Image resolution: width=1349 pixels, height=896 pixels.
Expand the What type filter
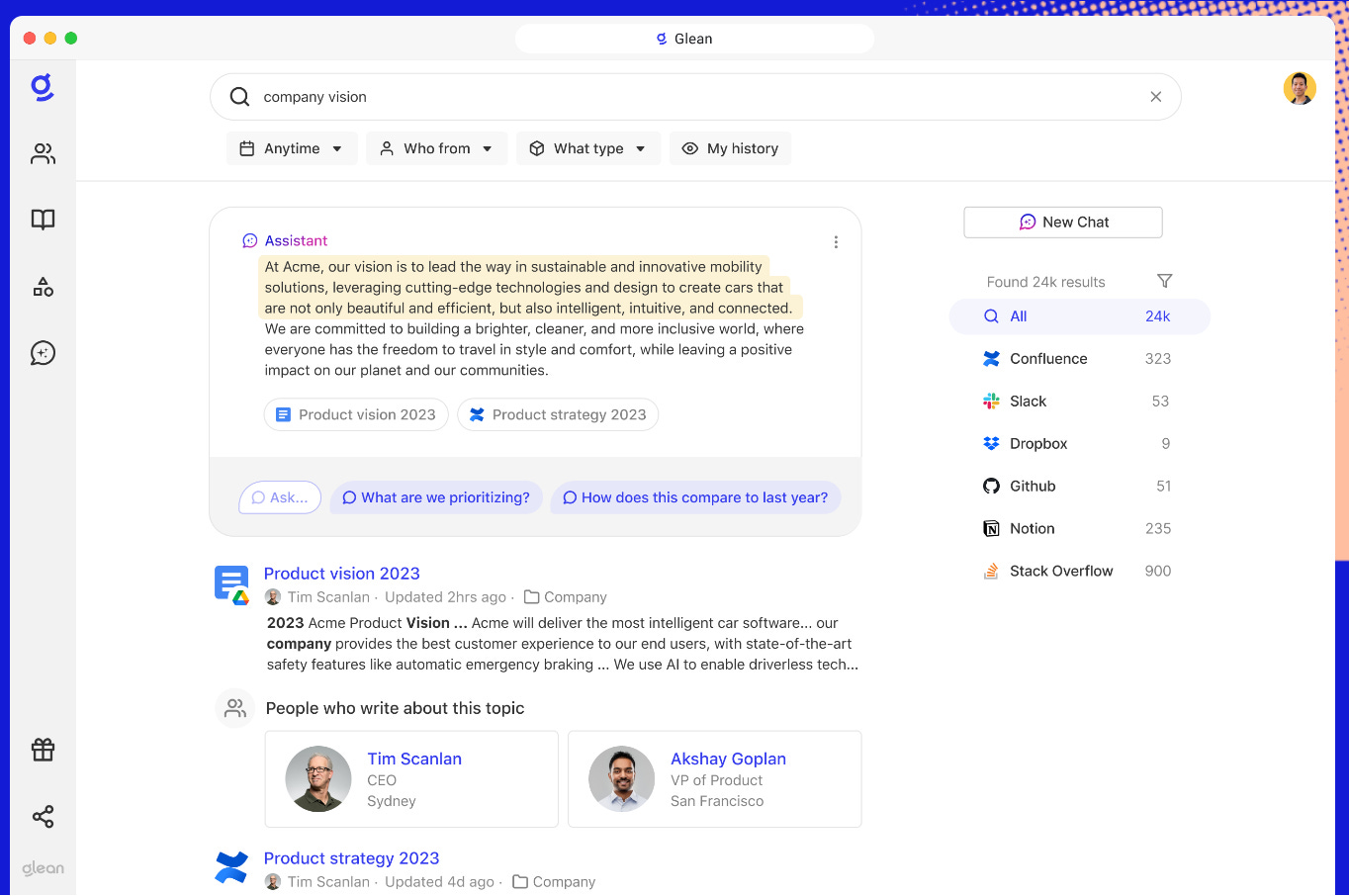pyautogui.click(x=588, y=148)
